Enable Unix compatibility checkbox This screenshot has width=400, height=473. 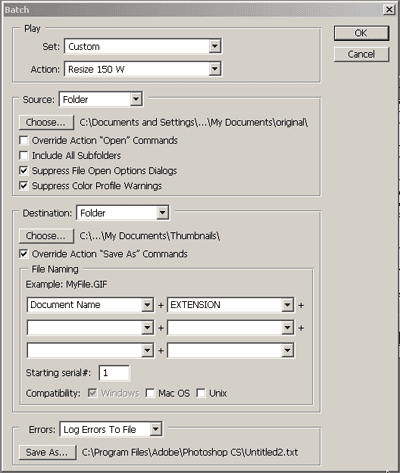pyautogui.click(x=201, y=393)
